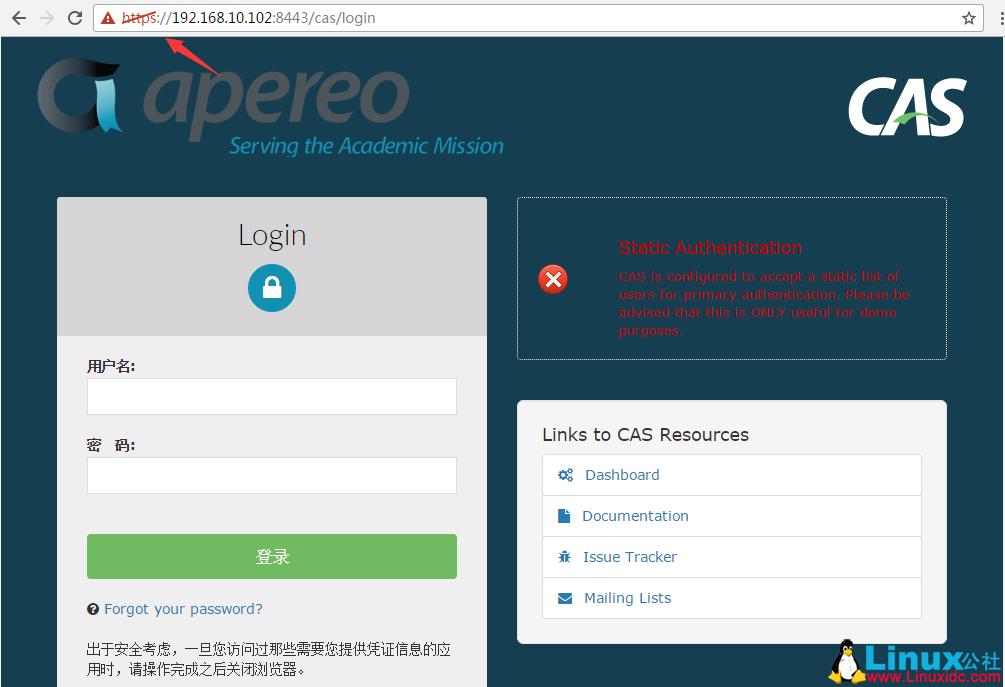
Task: Click the blue padlock icon under Login
Action: click(x=271, y=287)
